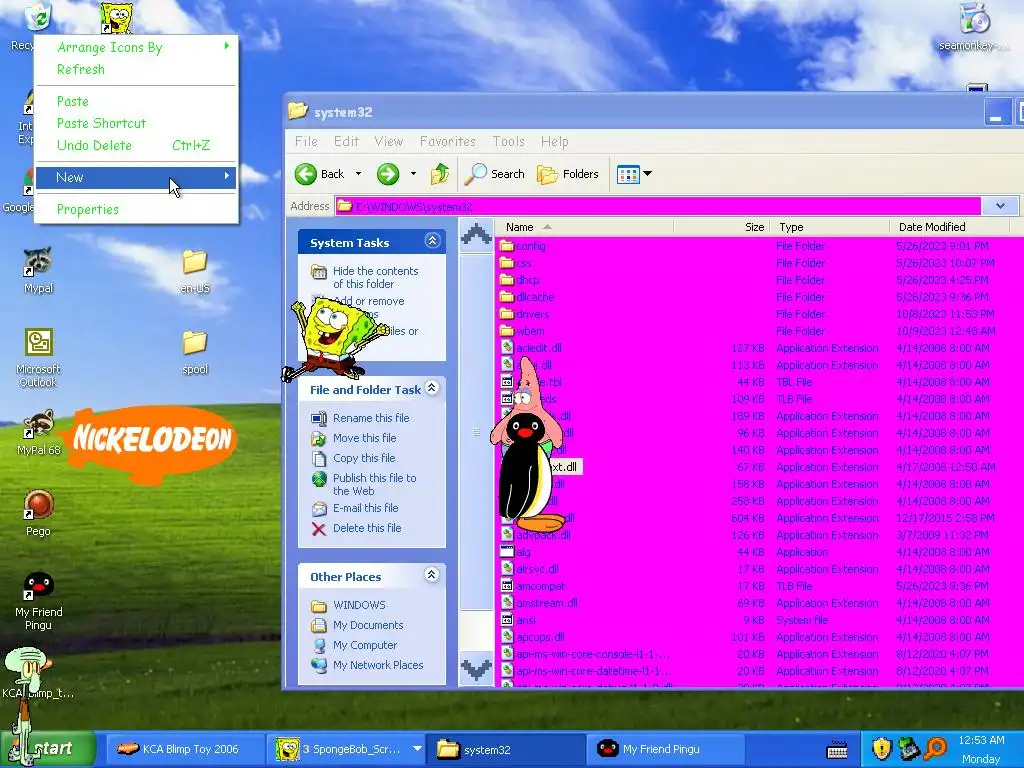Image resolution: width=1024 pixels, height=768 pixels.
Task: Click the up arrow of side scrollbar
Action: tap(476, 234)
